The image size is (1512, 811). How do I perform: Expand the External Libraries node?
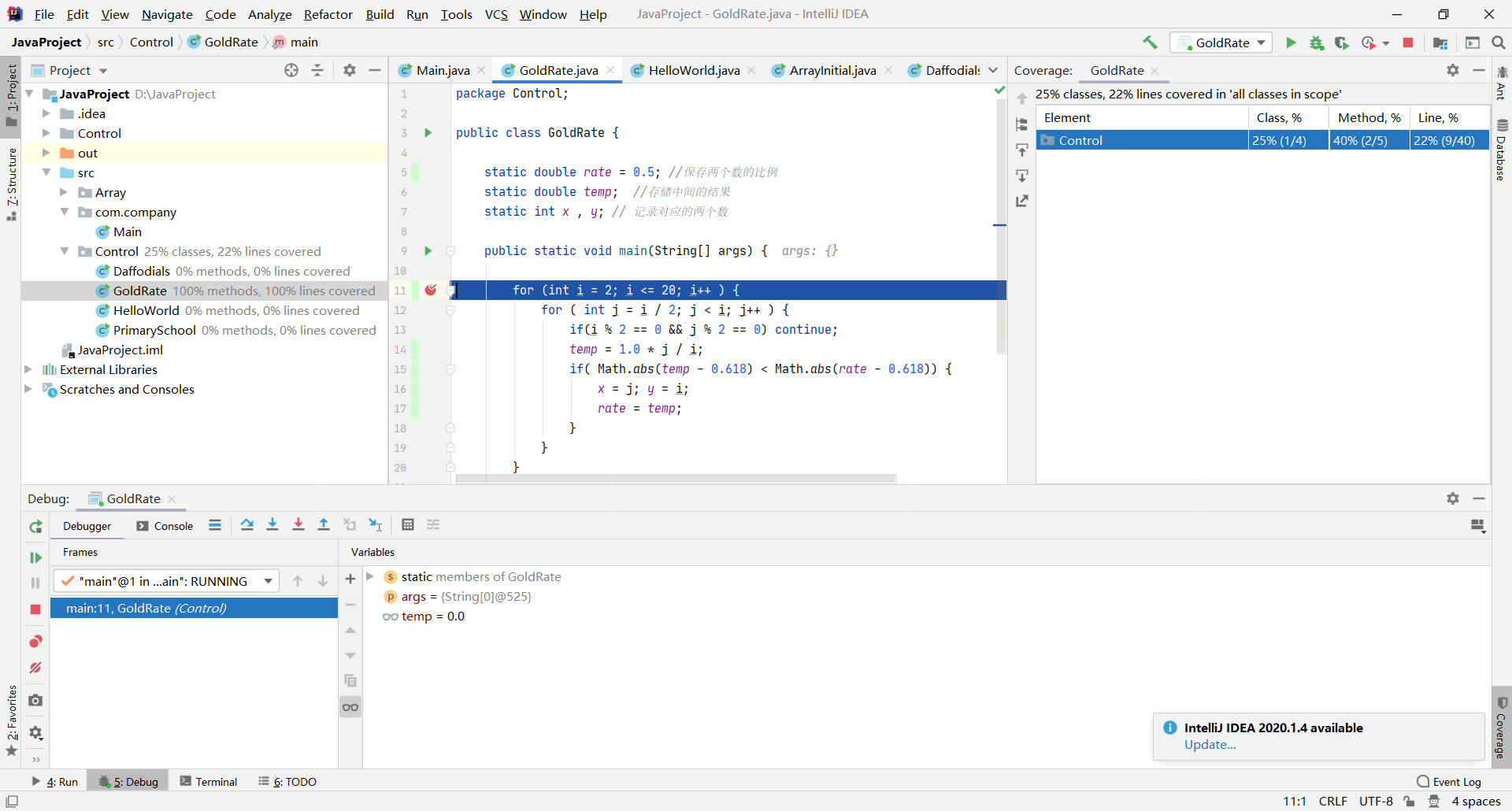pyautogui.click(x=28, y=369)
